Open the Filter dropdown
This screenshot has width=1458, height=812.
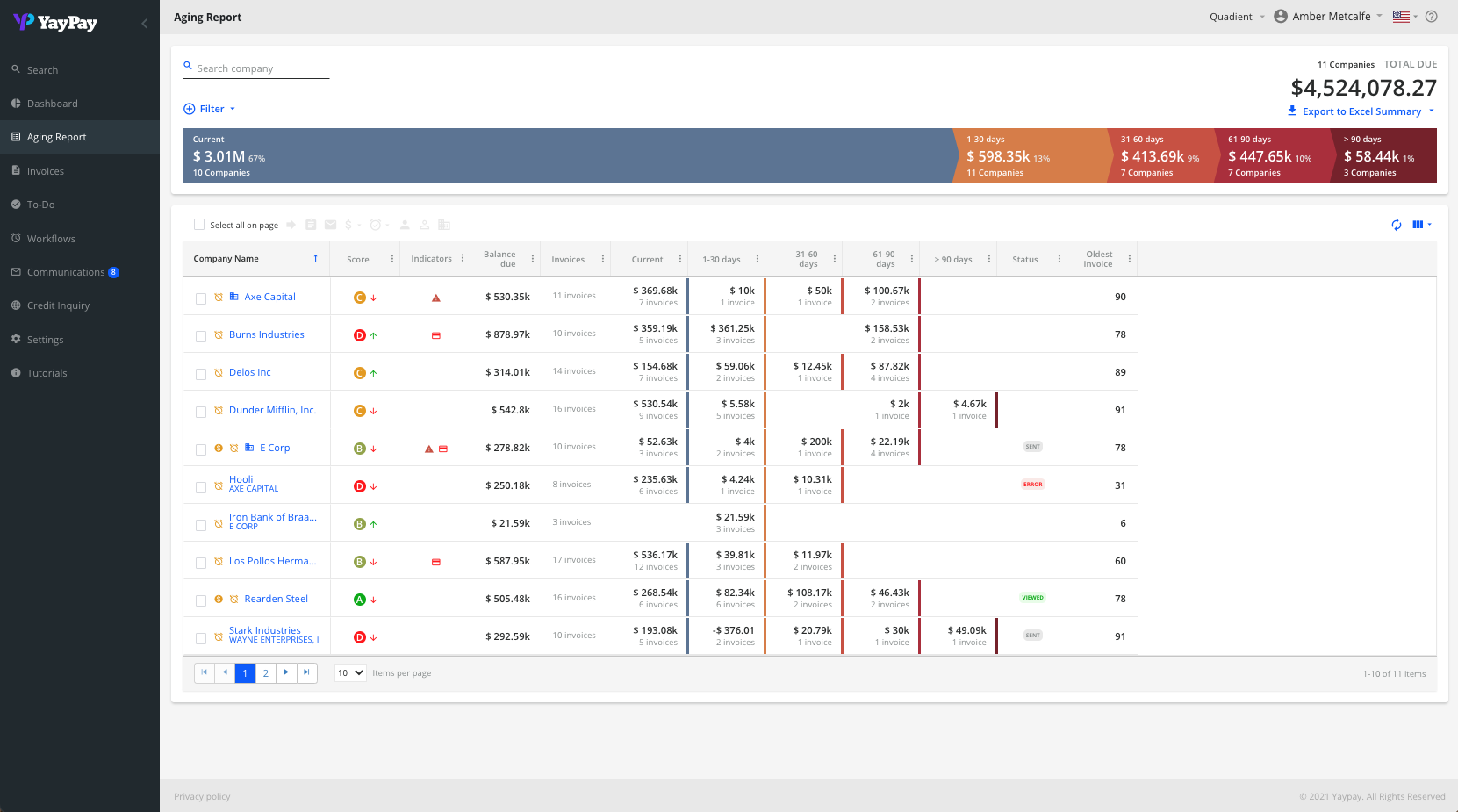coord(211,109)
